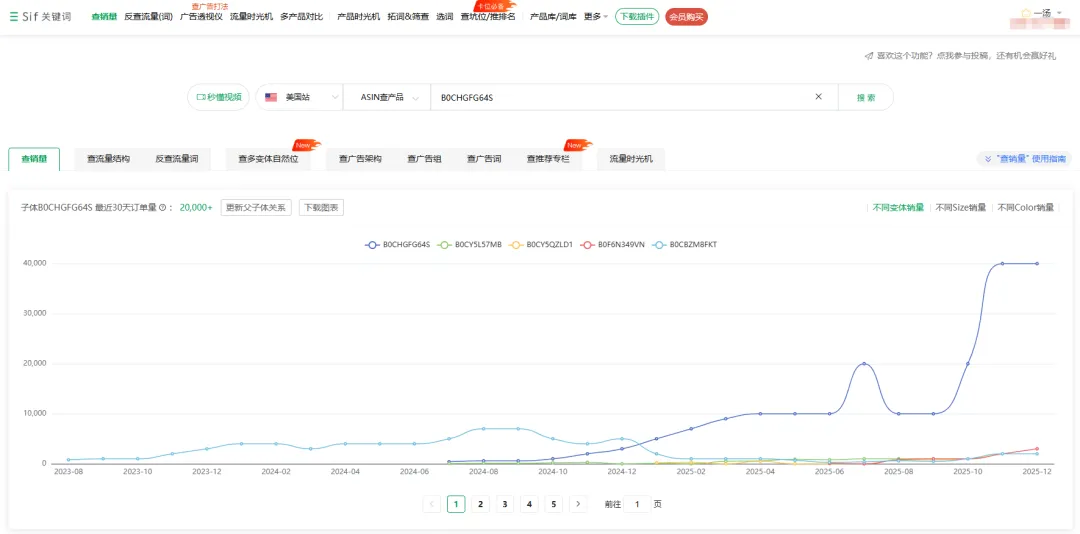Toggle B0CHGFG64S series in chart legend
The width and height of the screenshot is (1080, 534).
pos(398,244)
